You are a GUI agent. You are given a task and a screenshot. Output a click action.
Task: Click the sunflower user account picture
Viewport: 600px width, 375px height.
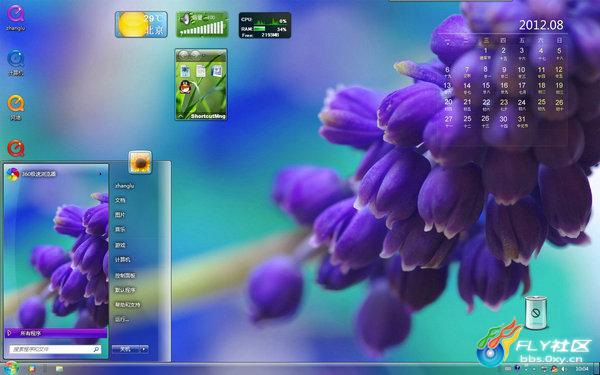point(140,162)
